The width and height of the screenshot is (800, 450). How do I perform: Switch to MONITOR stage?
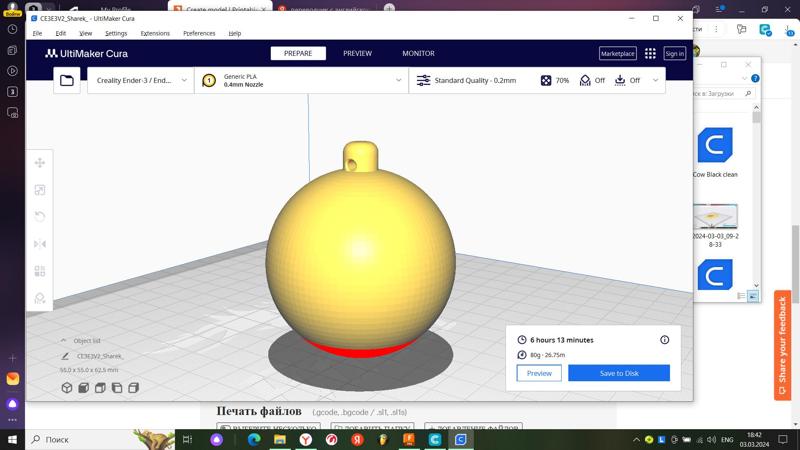click(x=418, y=53)
